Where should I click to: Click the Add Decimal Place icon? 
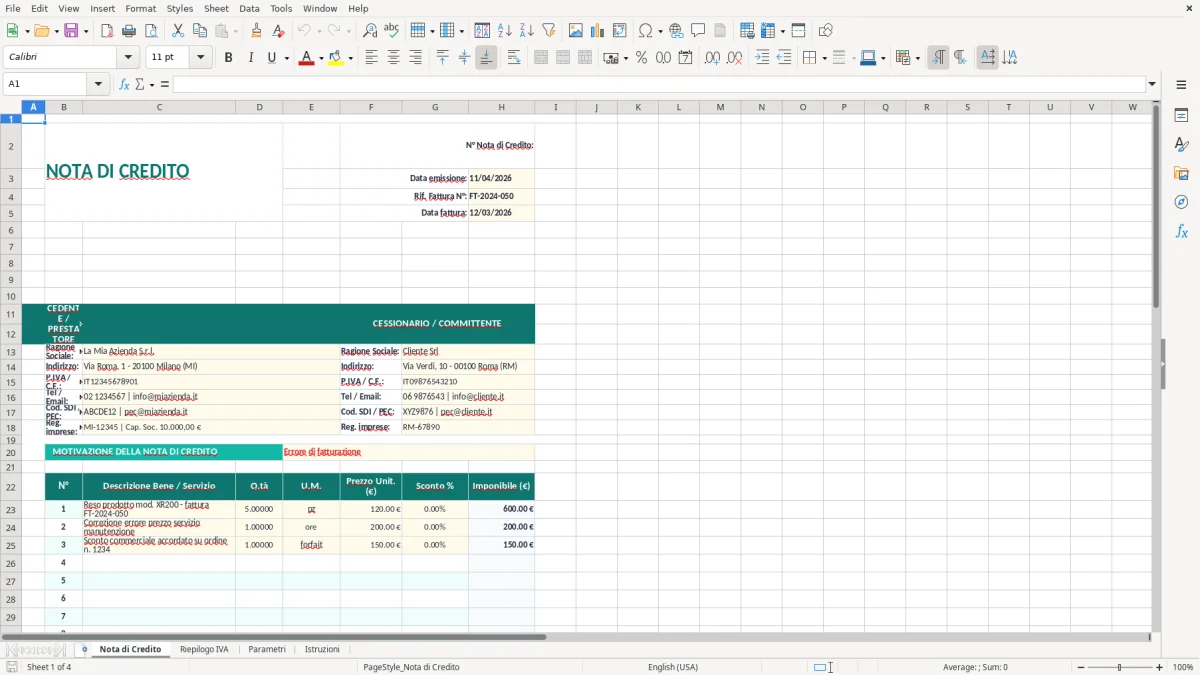712,58
